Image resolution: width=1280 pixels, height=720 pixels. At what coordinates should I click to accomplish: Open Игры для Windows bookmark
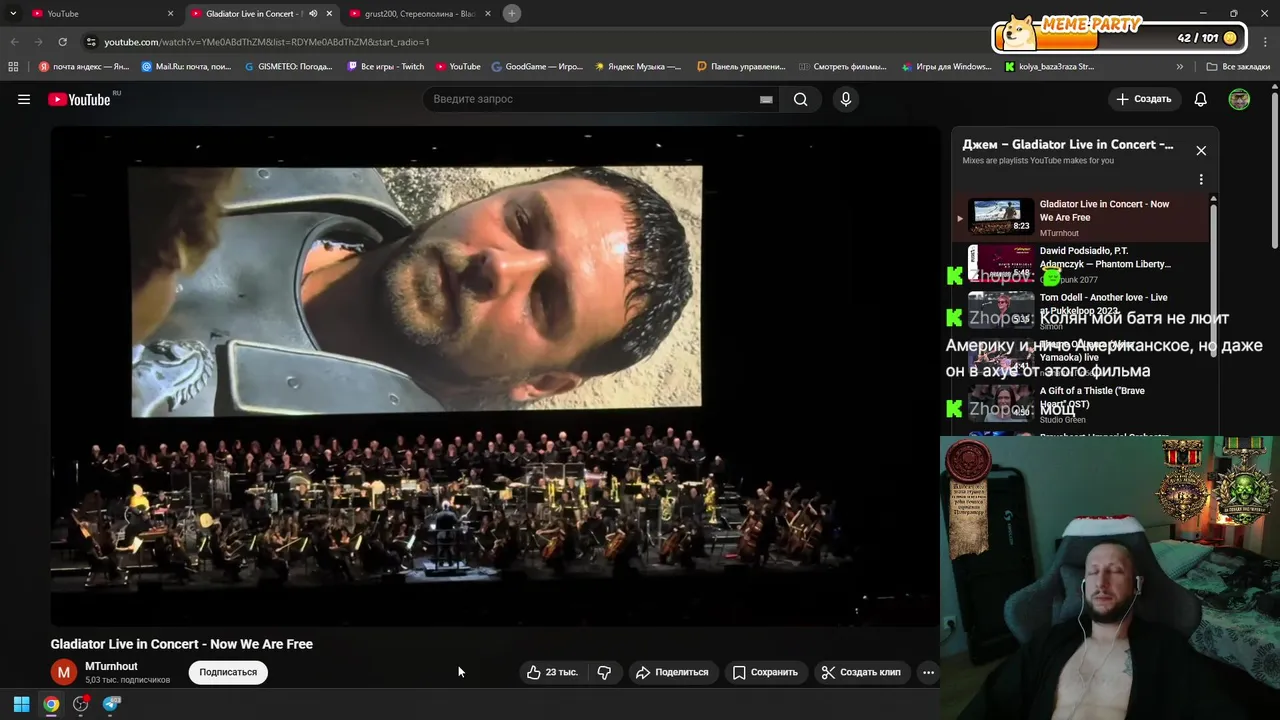945,67
